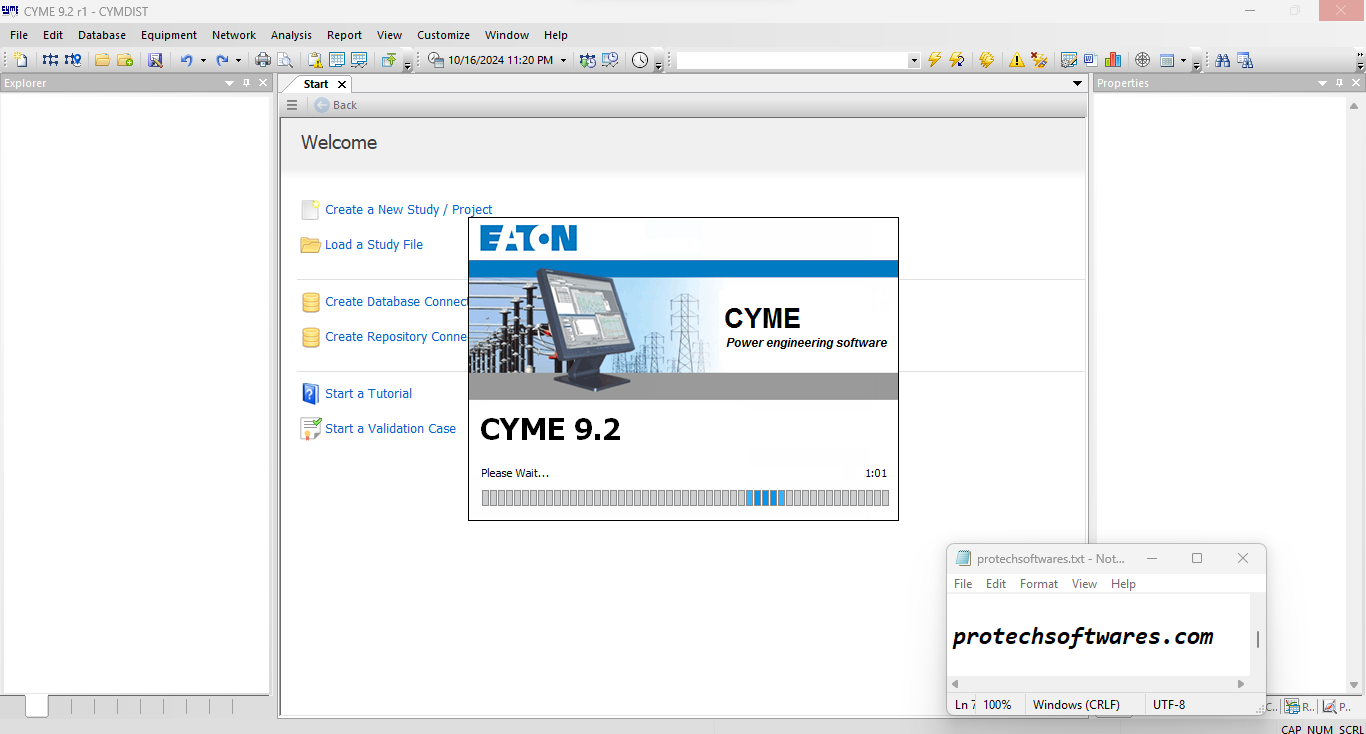Viewport: 1366px width, 734px height.
Task: Click Create Database Connection link
Action: coord(397,302)
